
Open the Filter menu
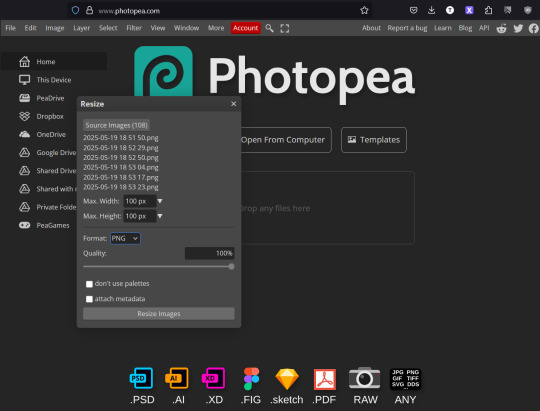[134, 28]
